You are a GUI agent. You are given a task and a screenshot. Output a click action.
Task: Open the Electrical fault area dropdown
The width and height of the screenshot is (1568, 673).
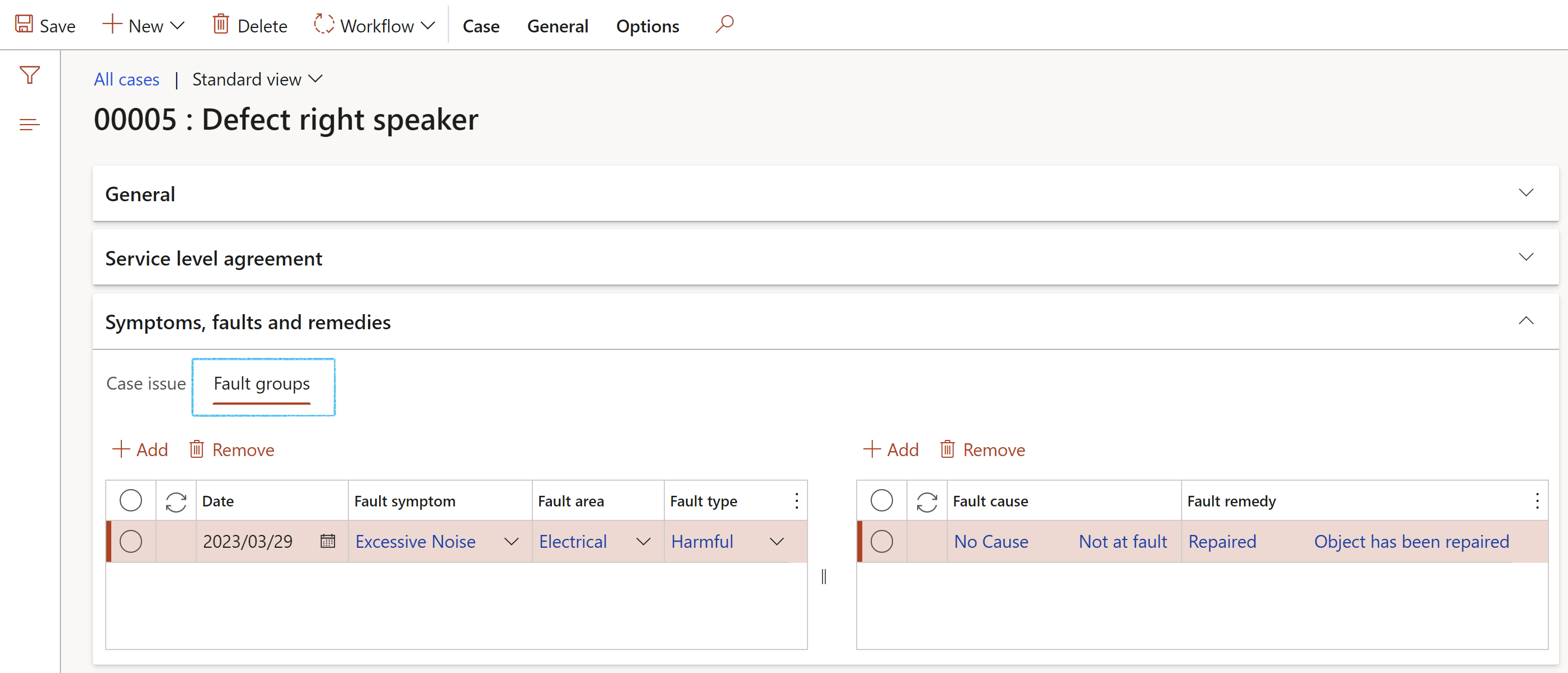tap(644, 542)
